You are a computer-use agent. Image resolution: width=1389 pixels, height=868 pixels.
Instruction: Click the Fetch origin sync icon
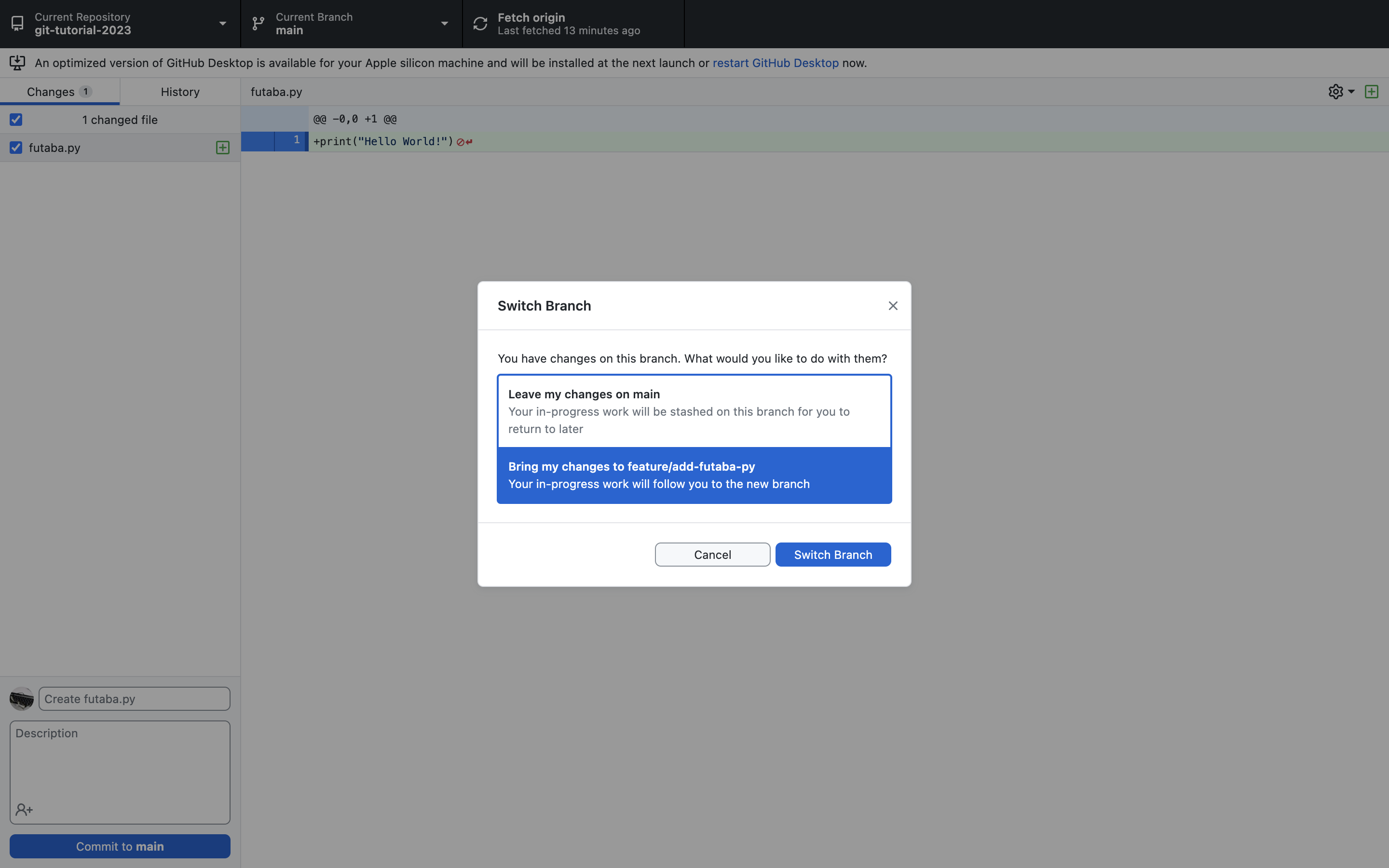tap(480, 24)
